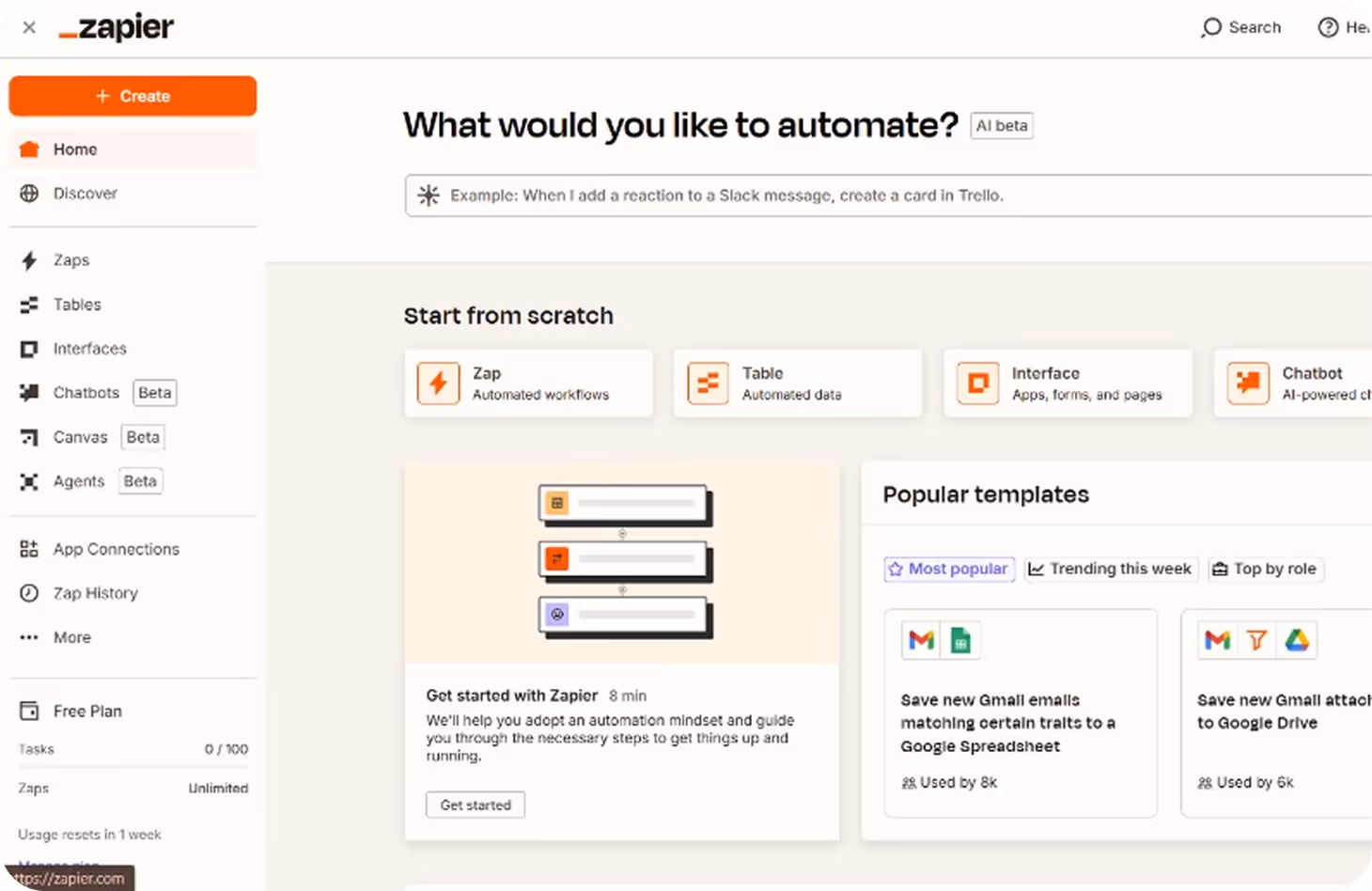Click the Interface card icon
This screenshot has width=1372, height=891.
pos(977,383)
